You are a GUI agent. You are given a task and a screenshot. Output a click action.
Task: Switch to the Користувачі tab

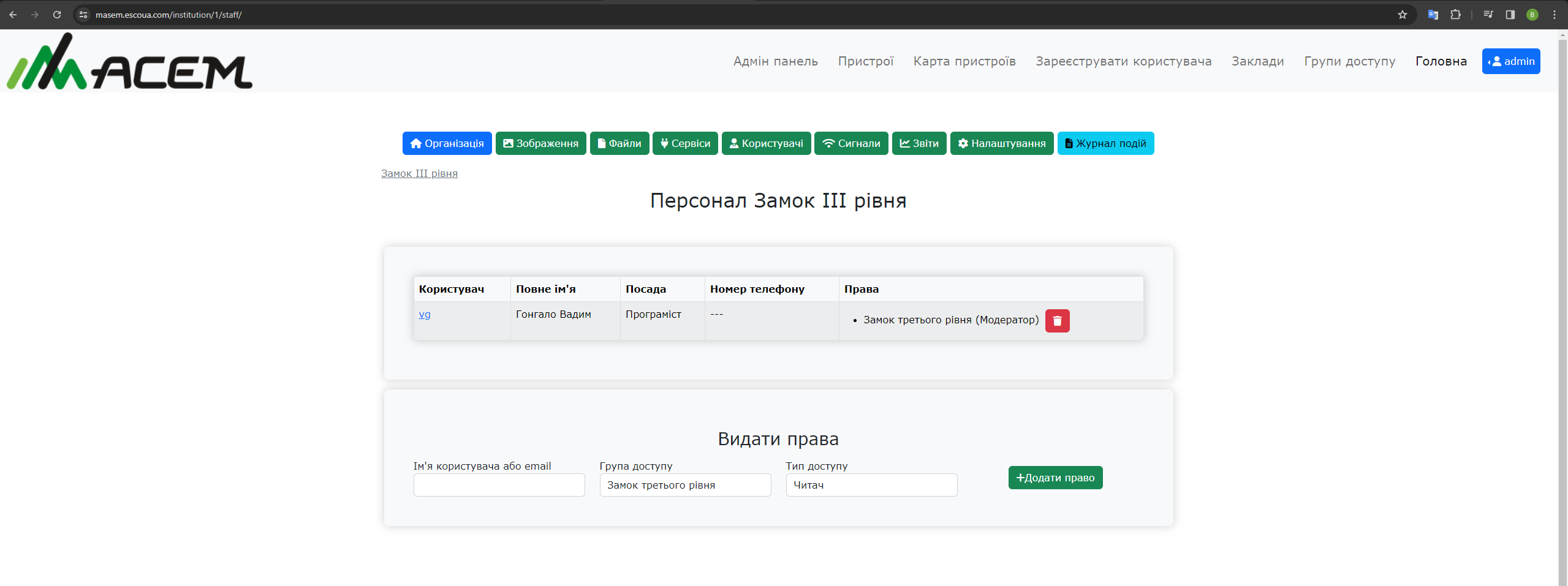766,143
